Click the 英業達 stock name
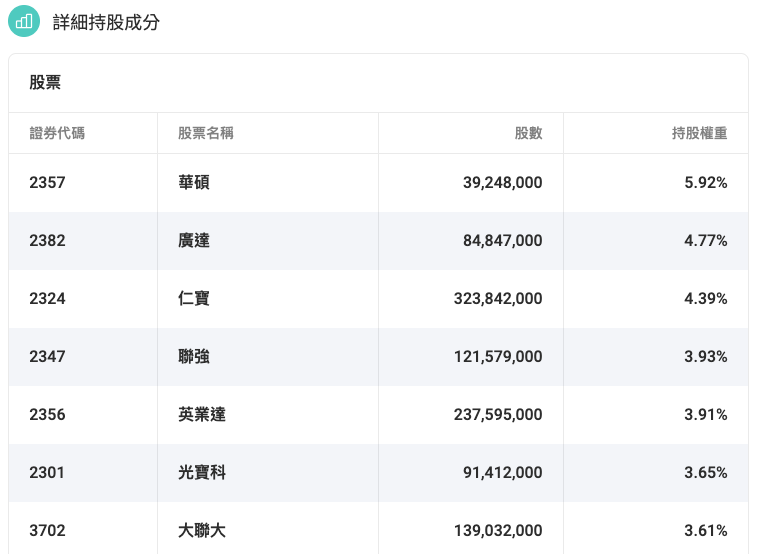758x554 pixels. pyautogui.click(x=202, y=414)
